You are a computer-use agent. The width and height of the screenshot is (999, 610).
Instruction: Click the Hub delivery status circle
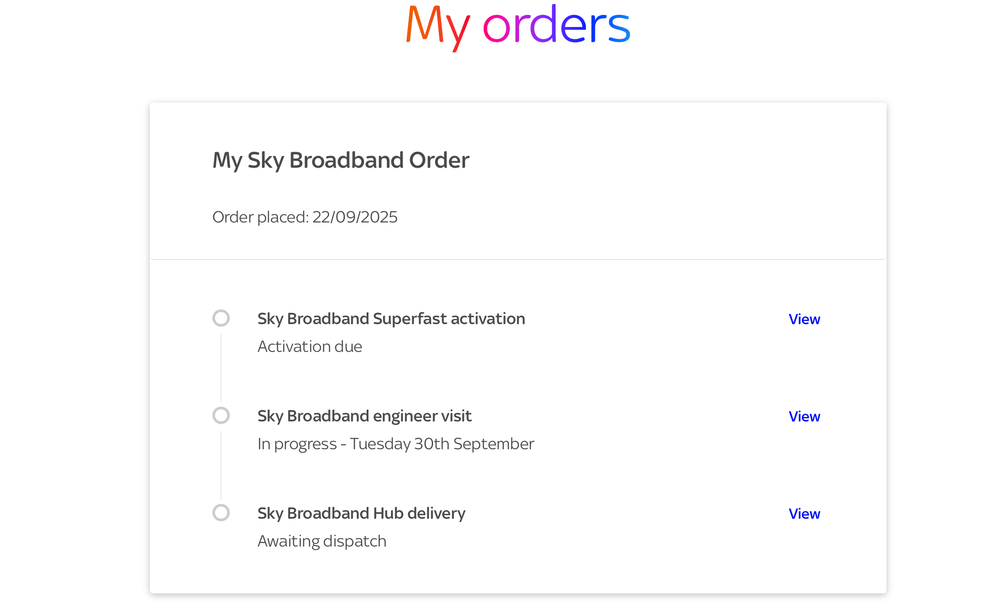click(221, 513)
